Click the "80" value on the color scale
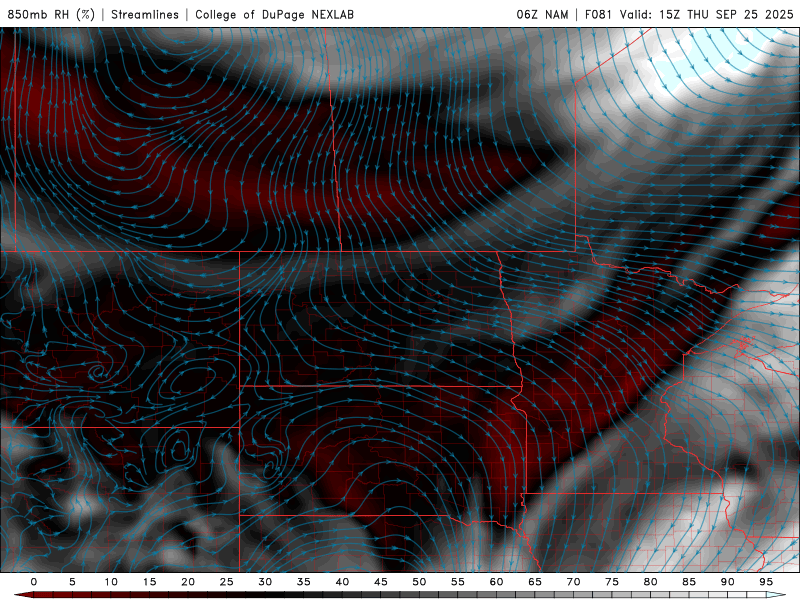800x600 pixels. click(x=650, y=582)
